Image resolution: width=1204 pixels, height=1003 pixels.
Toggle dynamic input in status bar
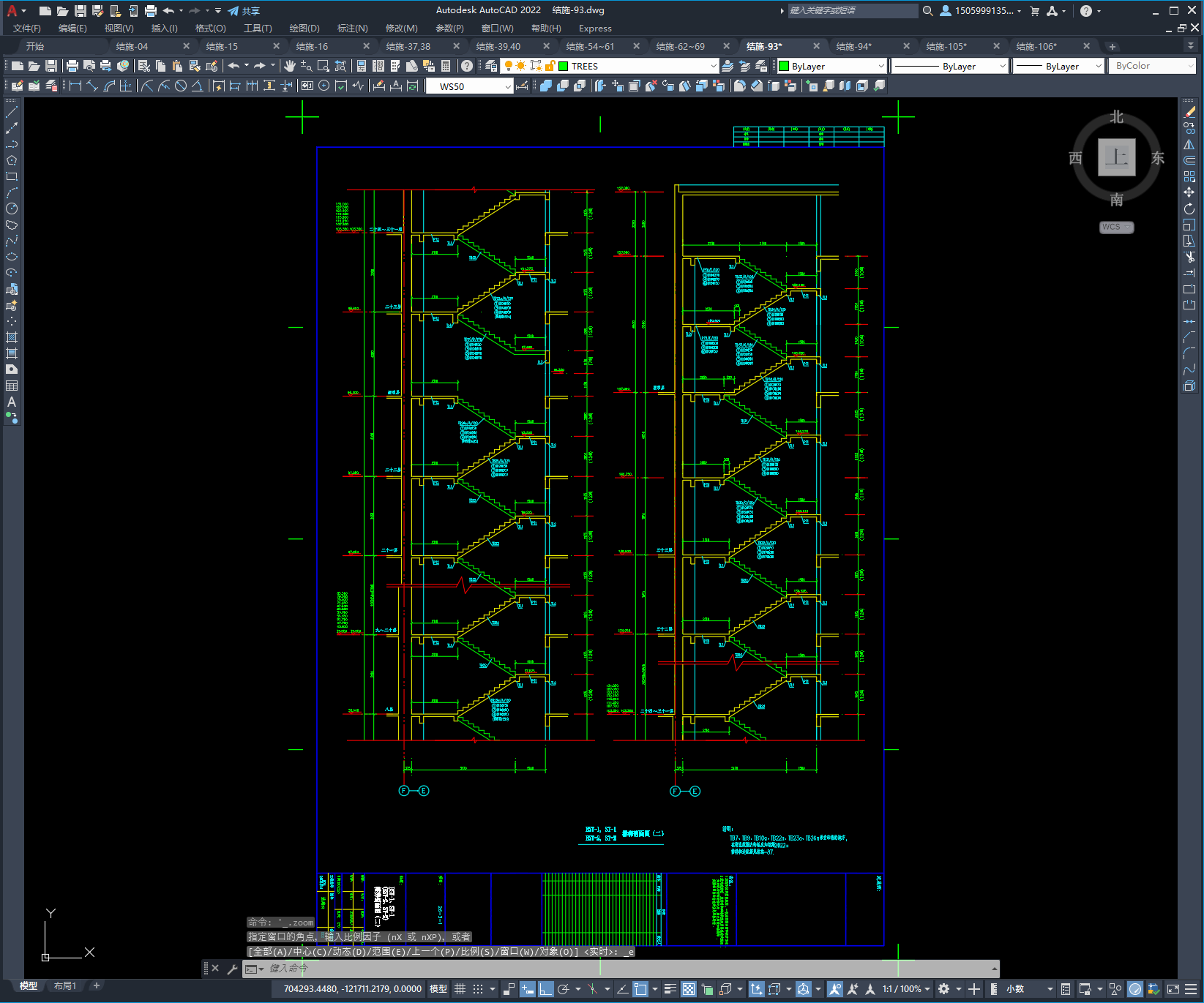527,989
